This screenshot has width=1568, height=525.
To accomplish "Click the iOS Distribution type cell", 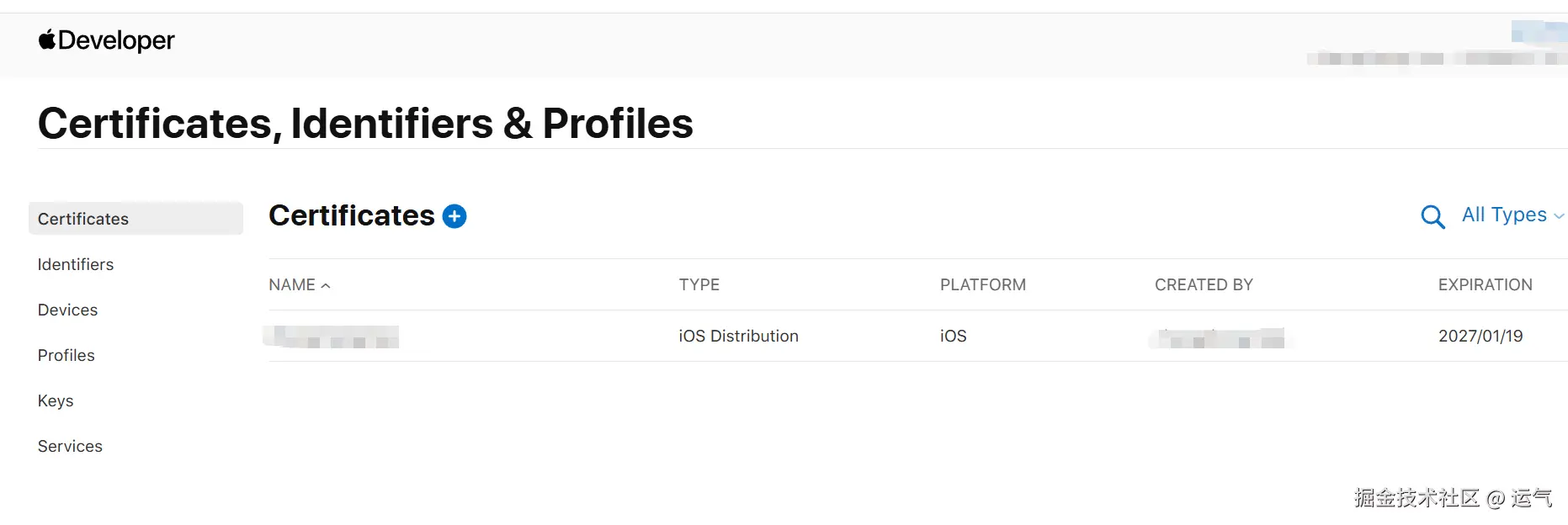I will click(x=738, y=336).
